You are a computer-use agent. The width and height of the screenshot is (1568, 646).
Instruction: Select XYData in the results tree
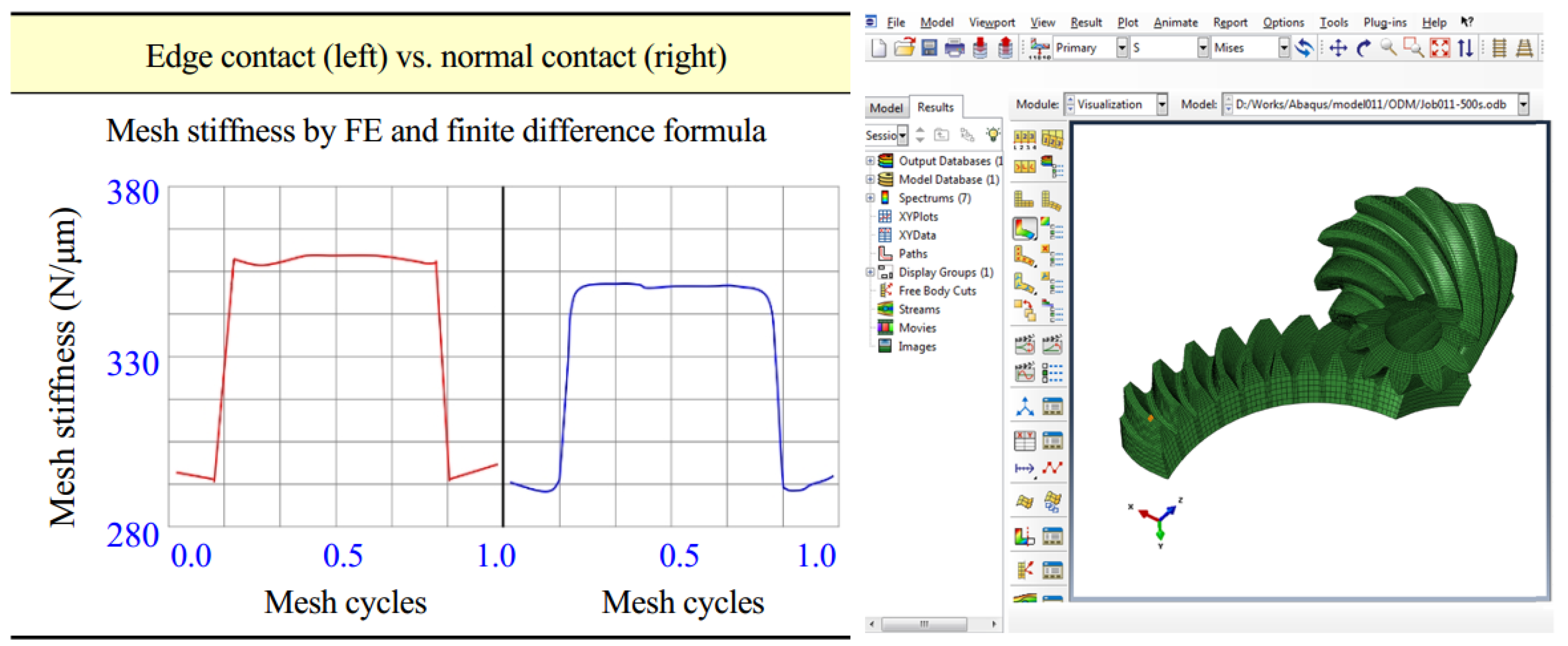[917, 235]
